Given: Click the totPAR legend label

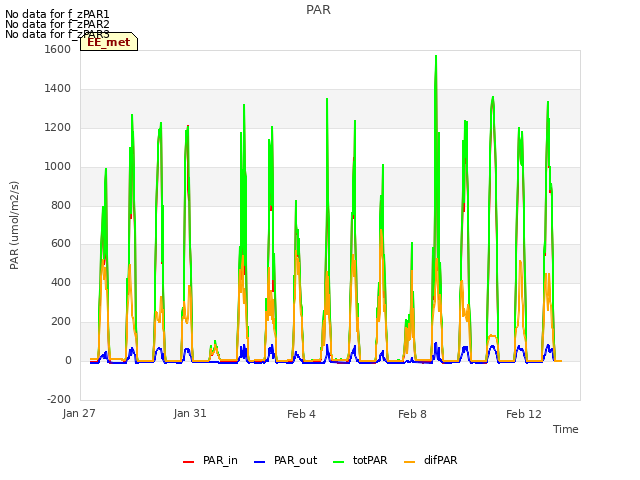Looking at the screenshot, I should (370, 460).
